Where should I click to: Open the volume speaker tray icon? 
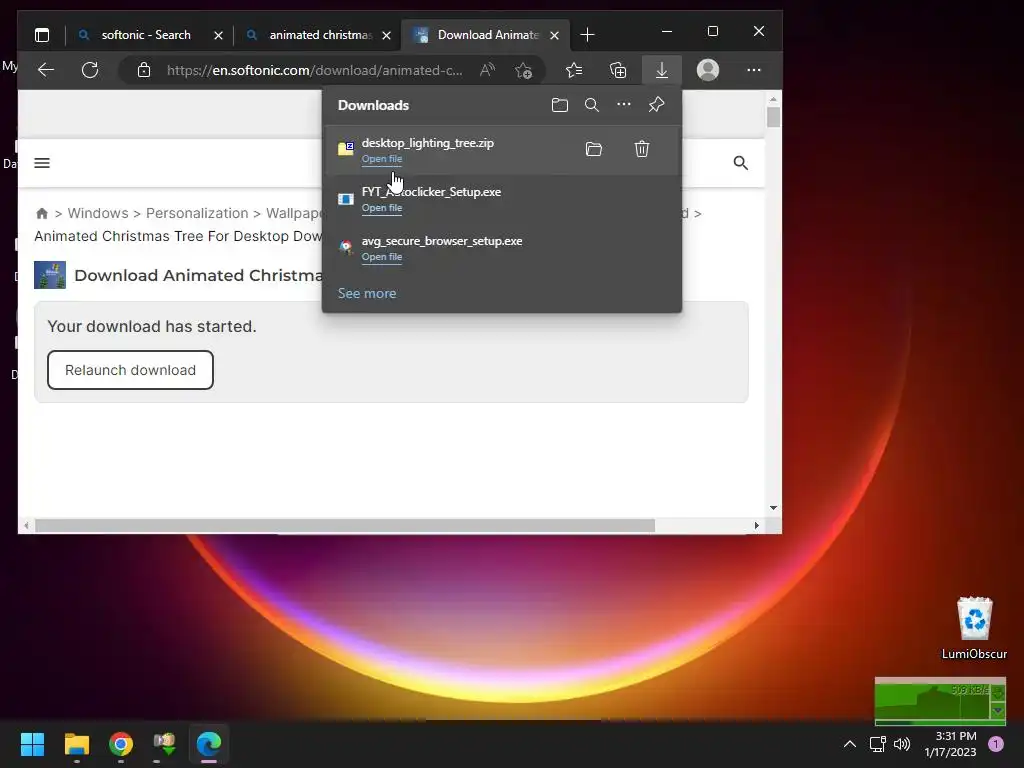pos(902,744)
